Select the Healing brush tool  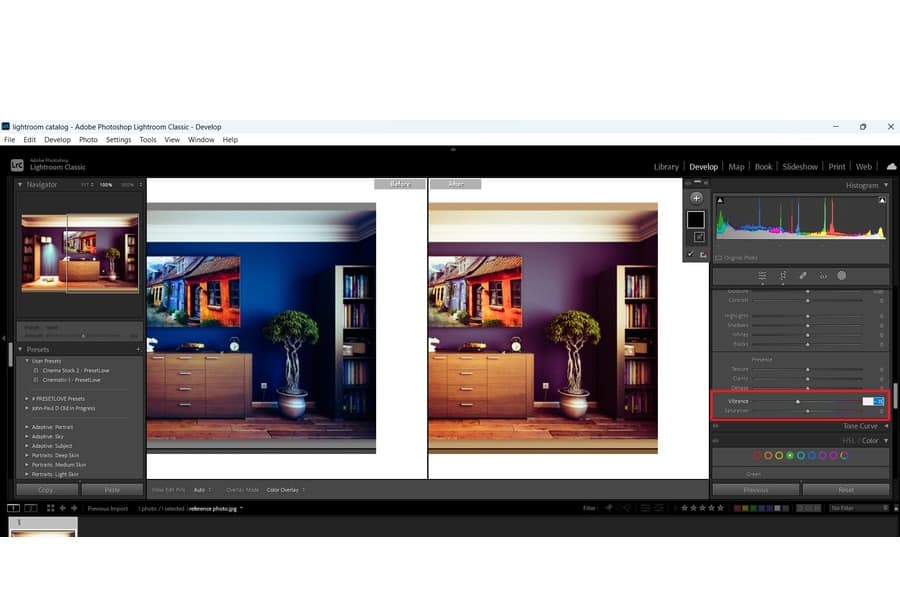point(803,276)
